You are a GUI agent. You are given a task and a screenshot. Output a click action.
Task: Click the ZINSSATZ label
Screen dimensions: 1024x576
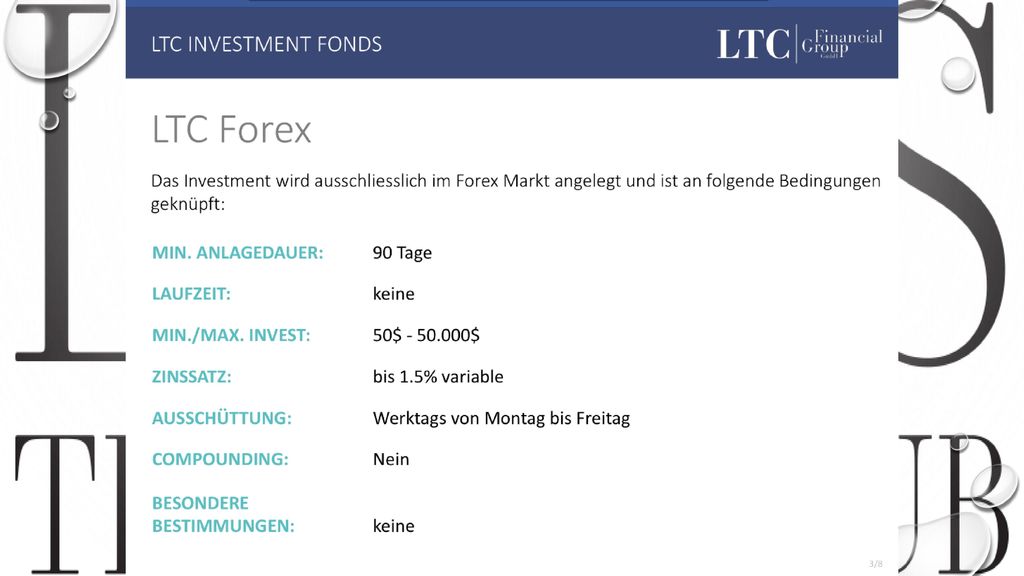[191, 377]
